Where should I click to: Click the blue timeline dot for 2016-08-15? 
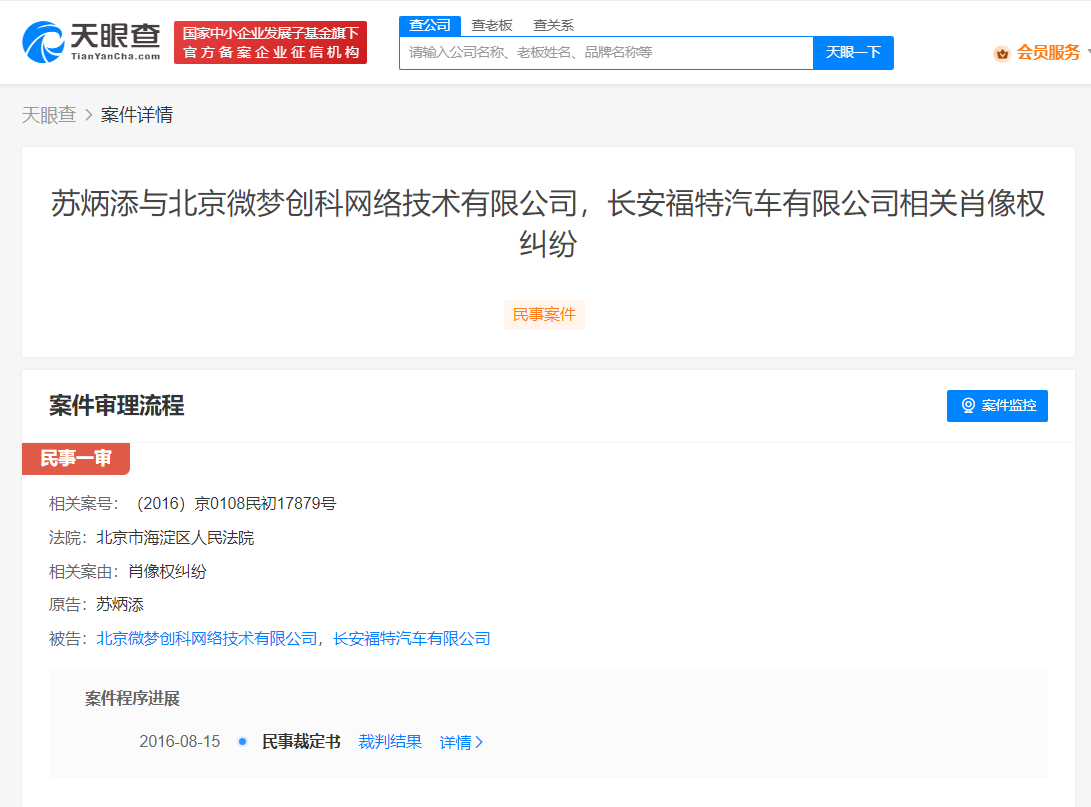tap(242, 742)
